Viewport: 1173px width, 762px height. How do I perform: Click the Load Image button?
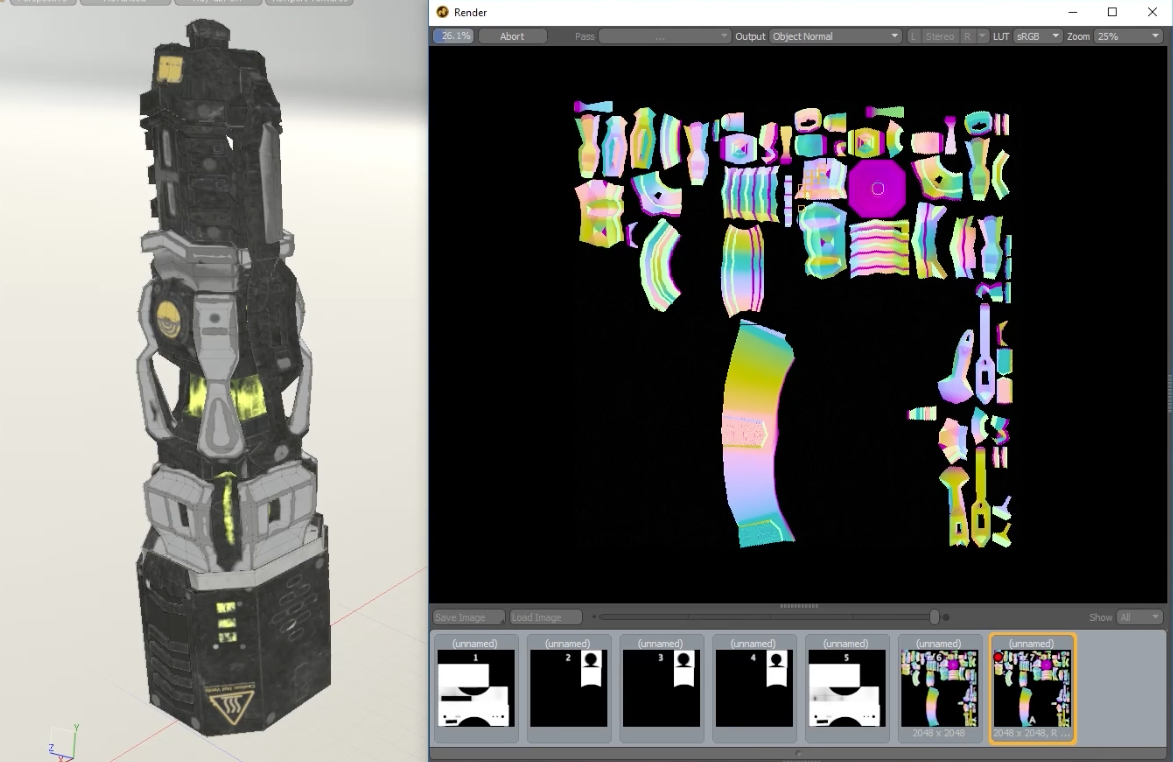coord(545,616)
